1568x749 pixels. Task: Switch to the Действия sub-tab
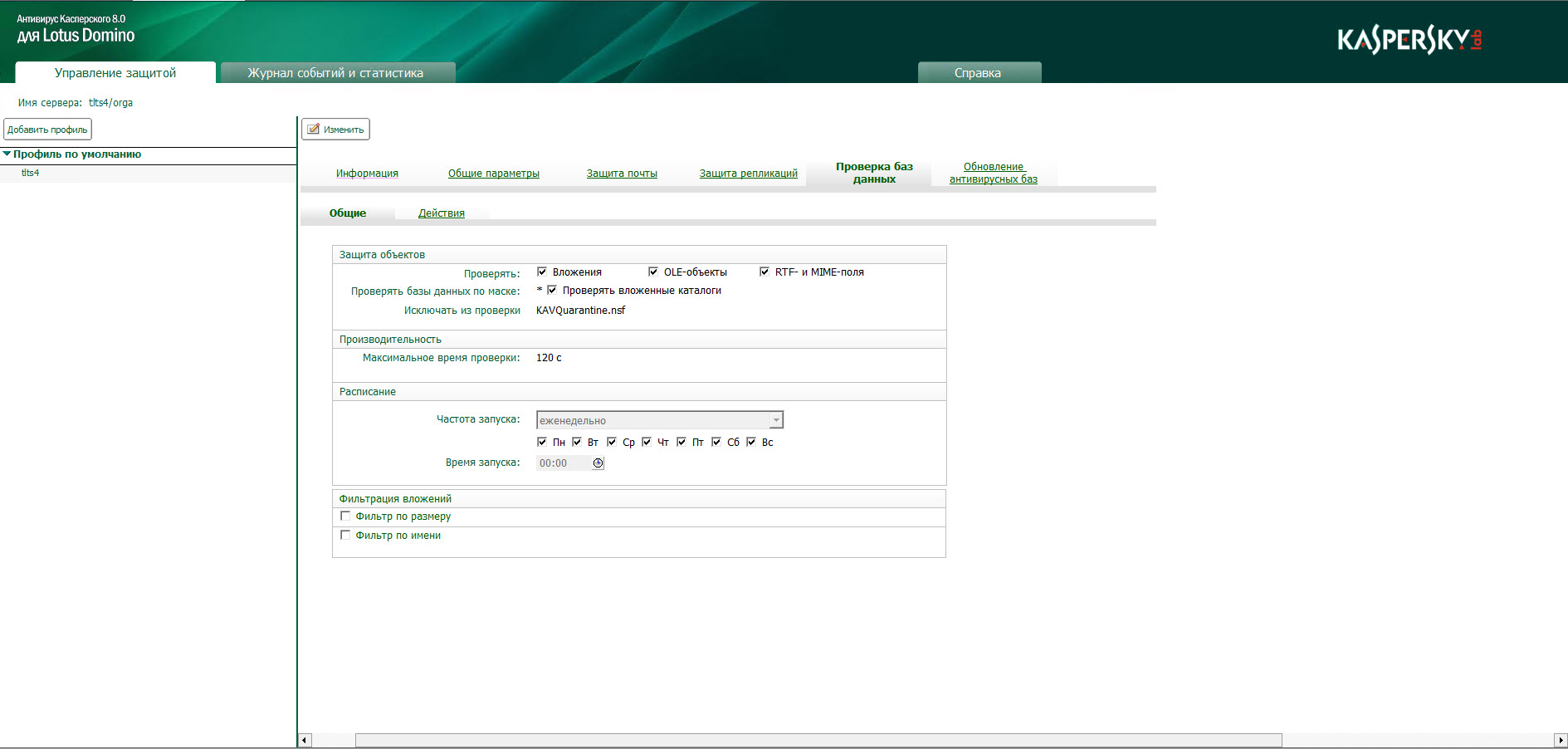pyautogui.click(x=441, y=213)
